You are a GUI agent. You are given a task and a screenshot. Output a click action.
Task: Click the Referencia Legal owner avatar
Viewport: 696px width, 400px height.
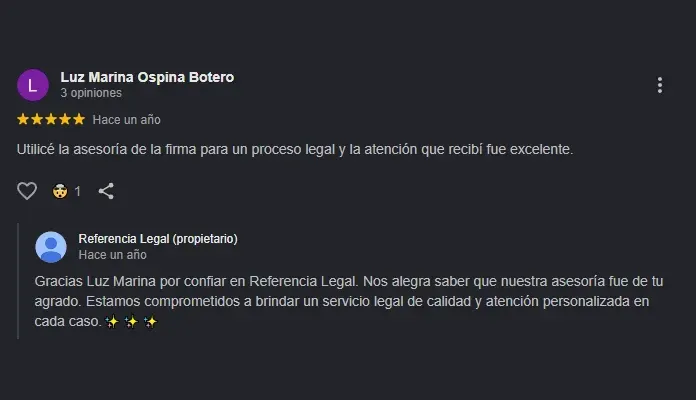point(51,247)
